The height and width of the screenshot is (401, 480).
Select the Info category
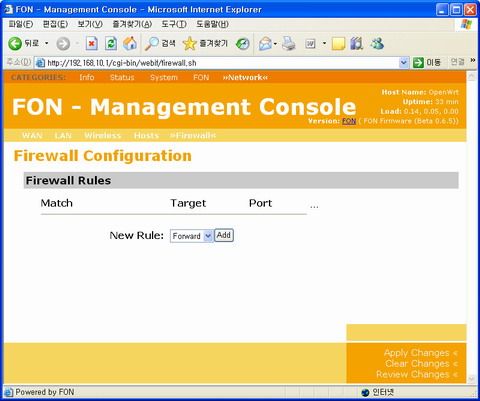click(87, 77)
